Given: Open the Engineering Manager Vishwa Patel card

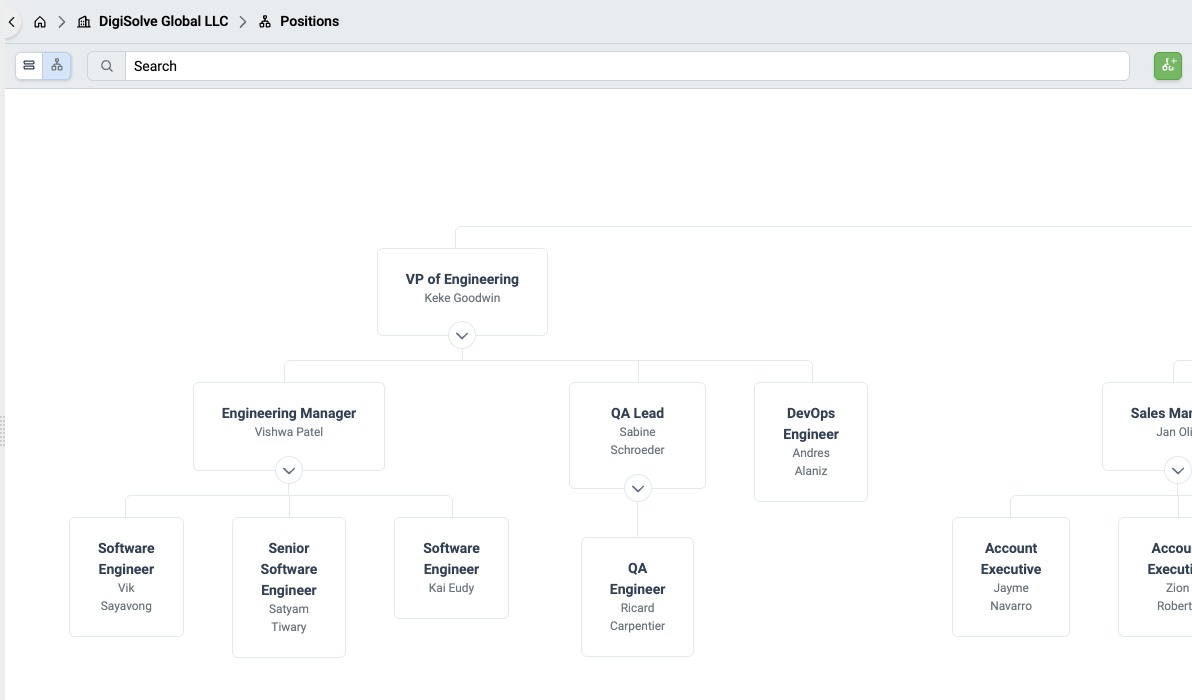Looking at the screenshot, I should [x=289, y=426].
